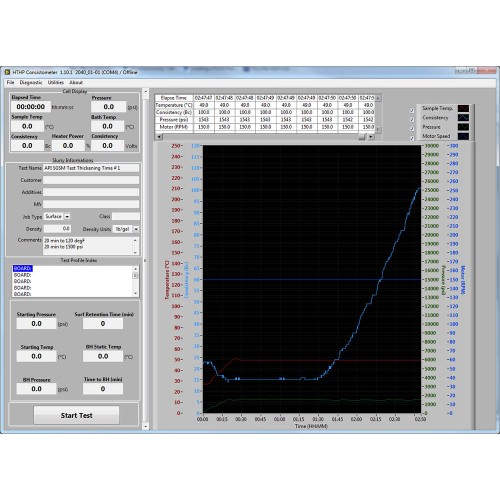500x500 pixels.
Task: Click the table horizontal scrollbar right arrow
Action: 371,137
